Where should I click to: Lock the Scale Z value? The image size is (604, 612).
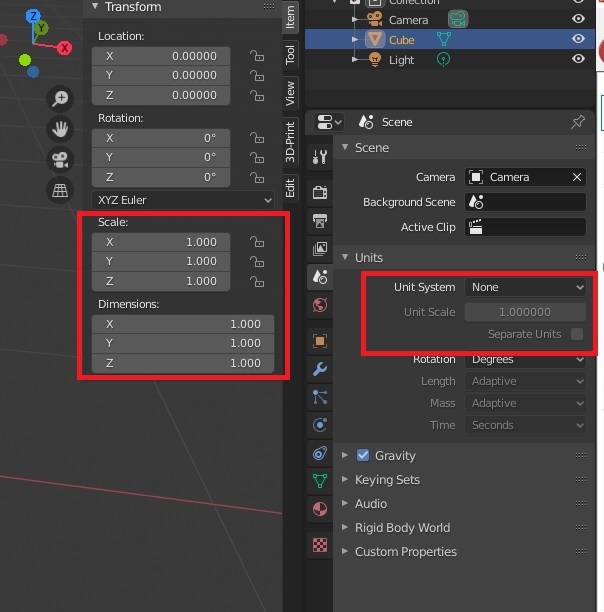pos(257,281)
